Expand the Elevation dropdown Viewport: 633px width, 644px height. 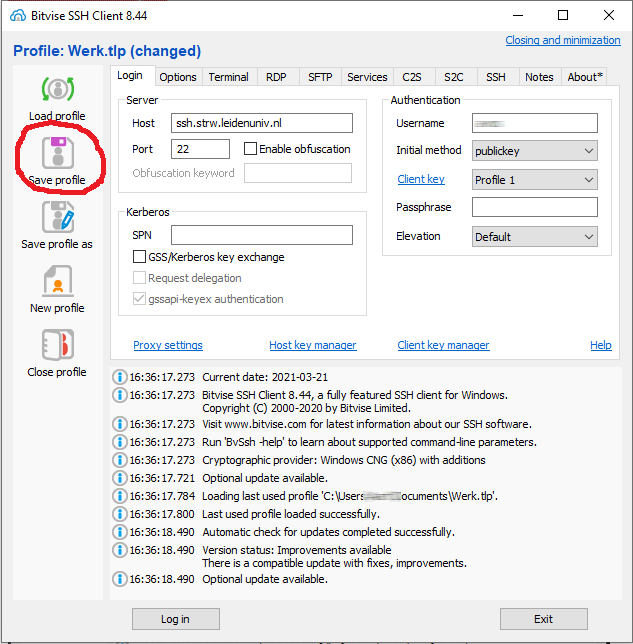pyautogui.click(x=534, y=237)
